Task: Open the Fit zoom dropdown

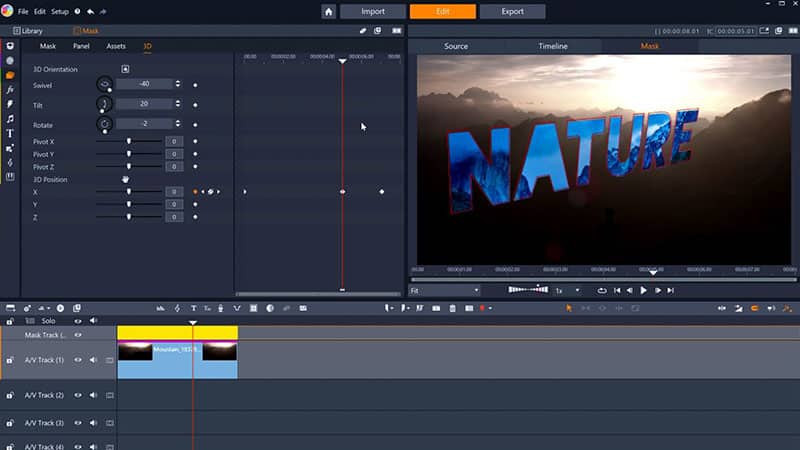Action: coord(444,290)
